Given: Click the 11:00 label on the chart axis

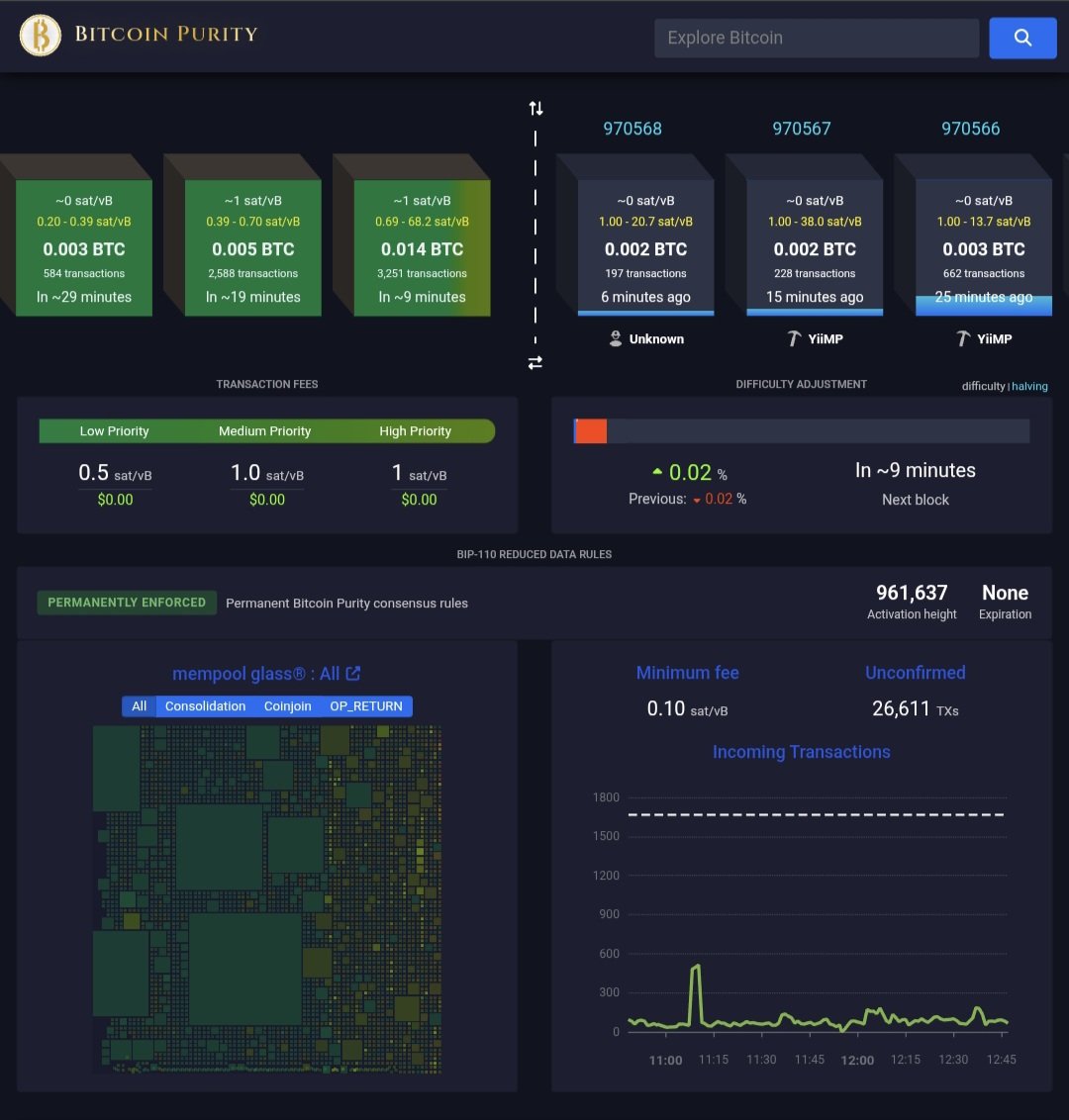Looking at the screenshot, I should [665, 1060].
